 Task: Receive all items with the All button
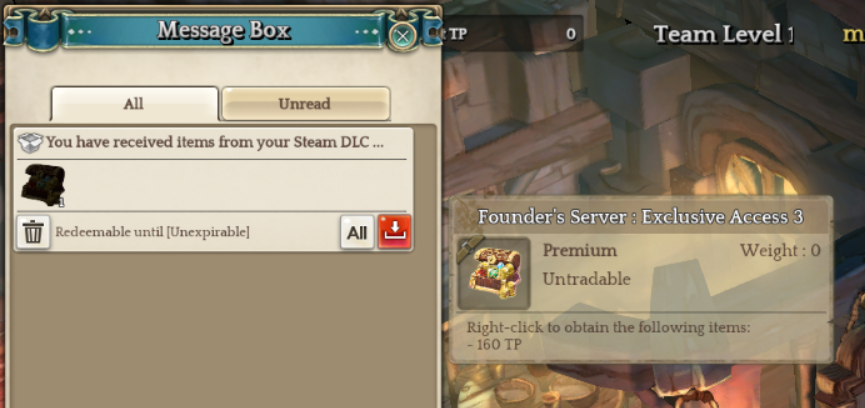[357, 232]
